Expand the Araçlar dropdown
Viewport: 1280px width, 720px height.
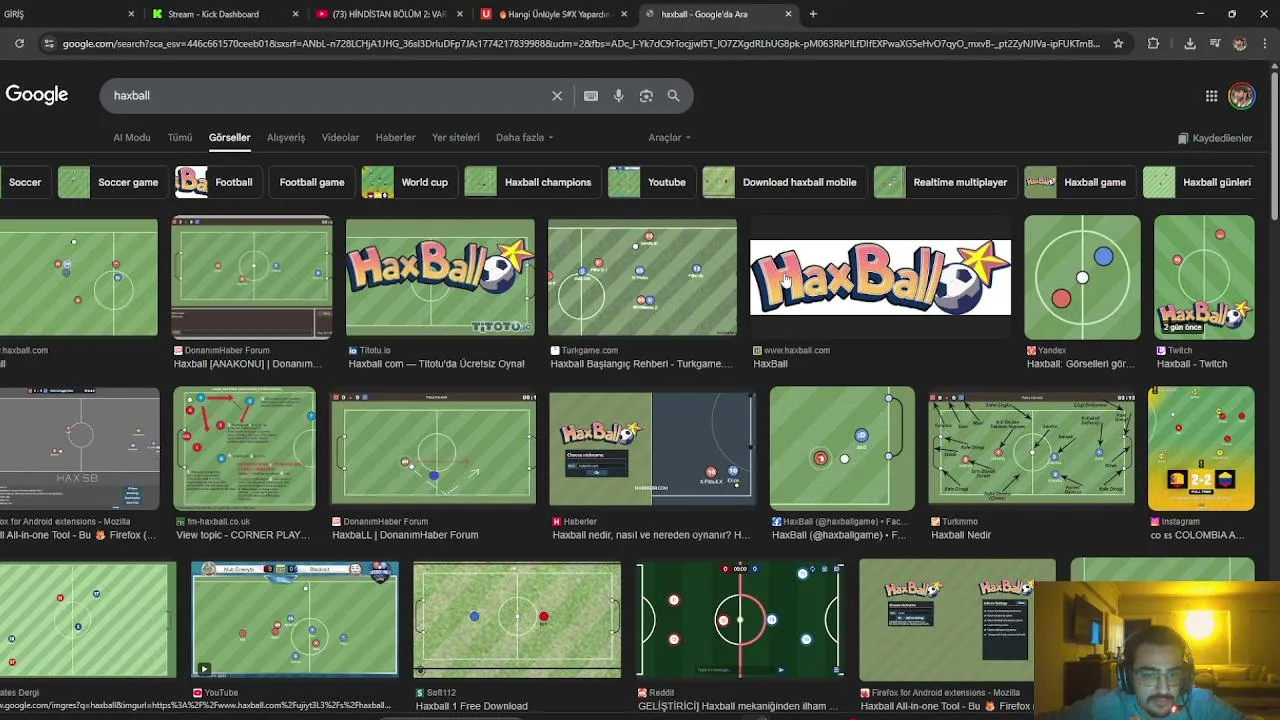point(669,137)
